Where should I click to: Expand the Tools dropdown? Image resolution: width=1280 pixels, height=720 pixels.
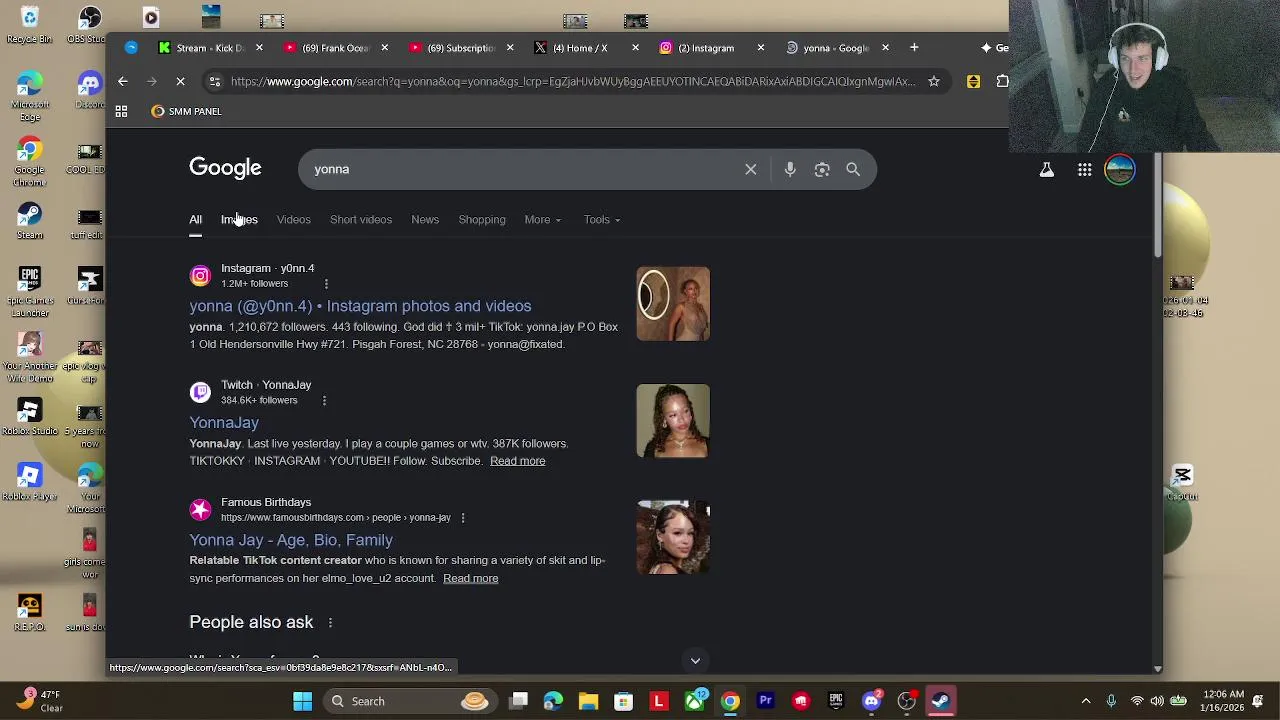point(602,219)
